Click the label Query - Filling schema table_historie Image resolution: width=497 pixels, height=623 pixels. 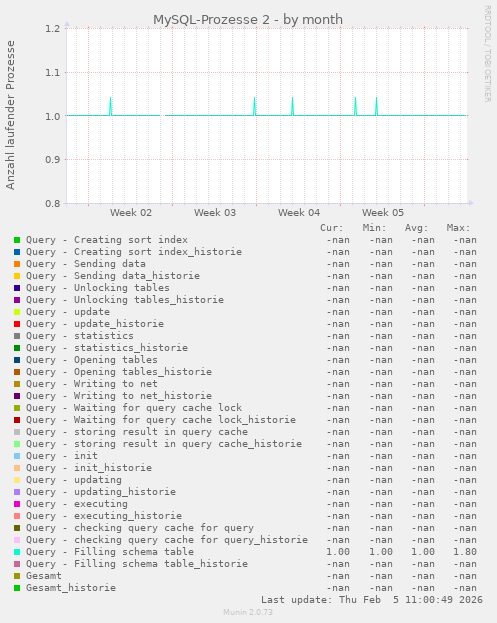pos(137,564)
